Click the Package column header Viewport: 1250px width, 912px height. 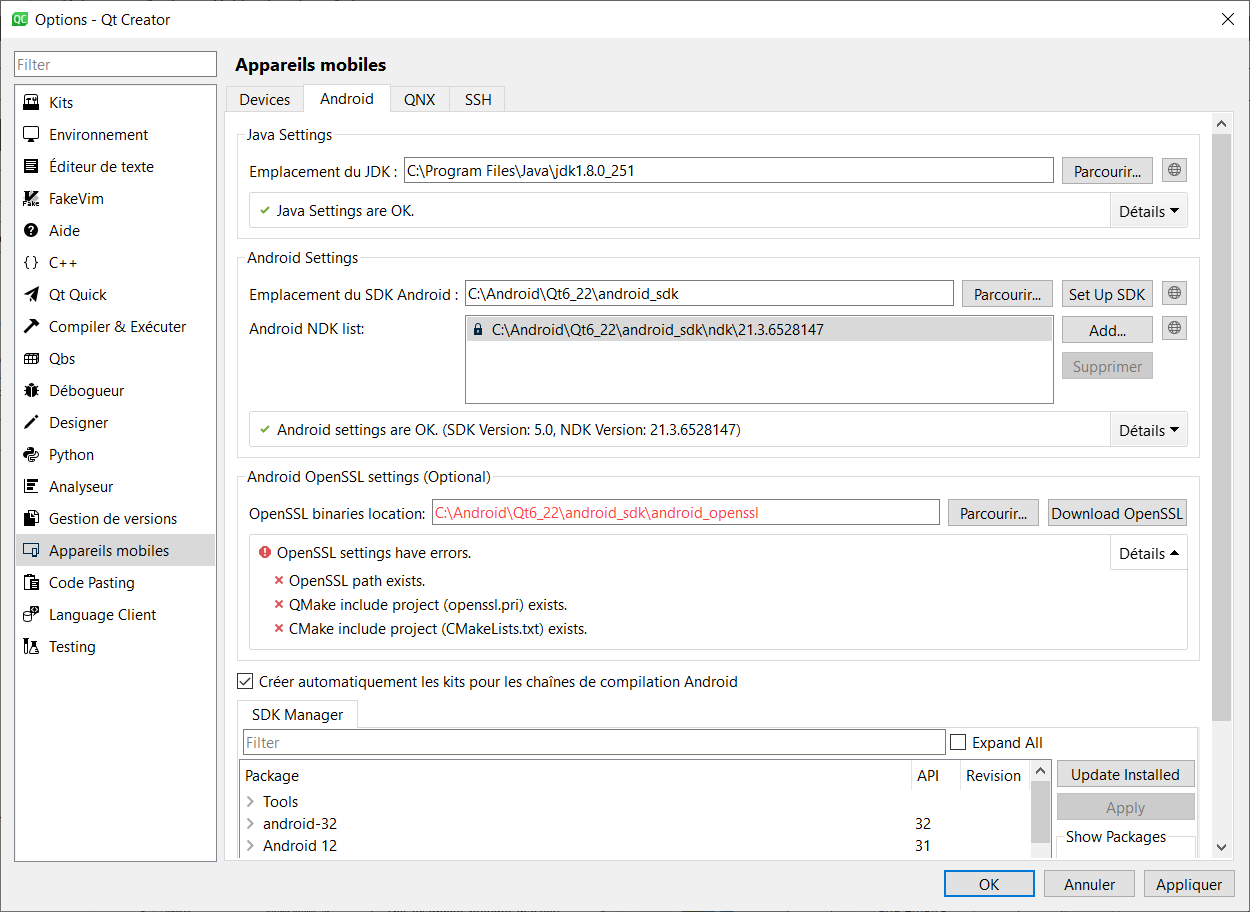(x=575, y=775)
